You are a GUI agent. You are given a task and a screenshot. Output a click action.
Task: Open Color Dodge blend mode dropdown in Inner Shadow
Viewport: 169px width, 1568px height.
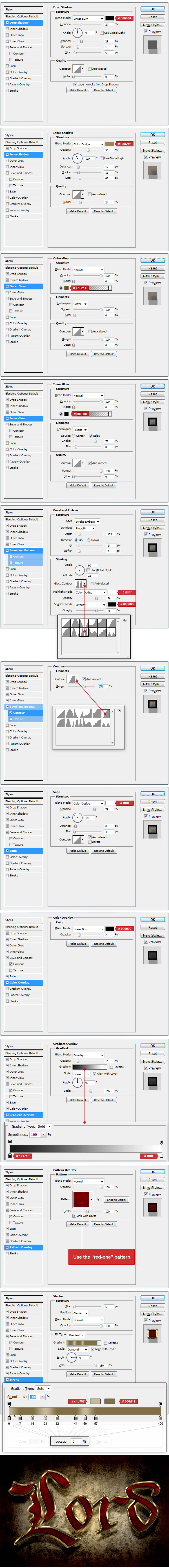[x=88, y=144]
